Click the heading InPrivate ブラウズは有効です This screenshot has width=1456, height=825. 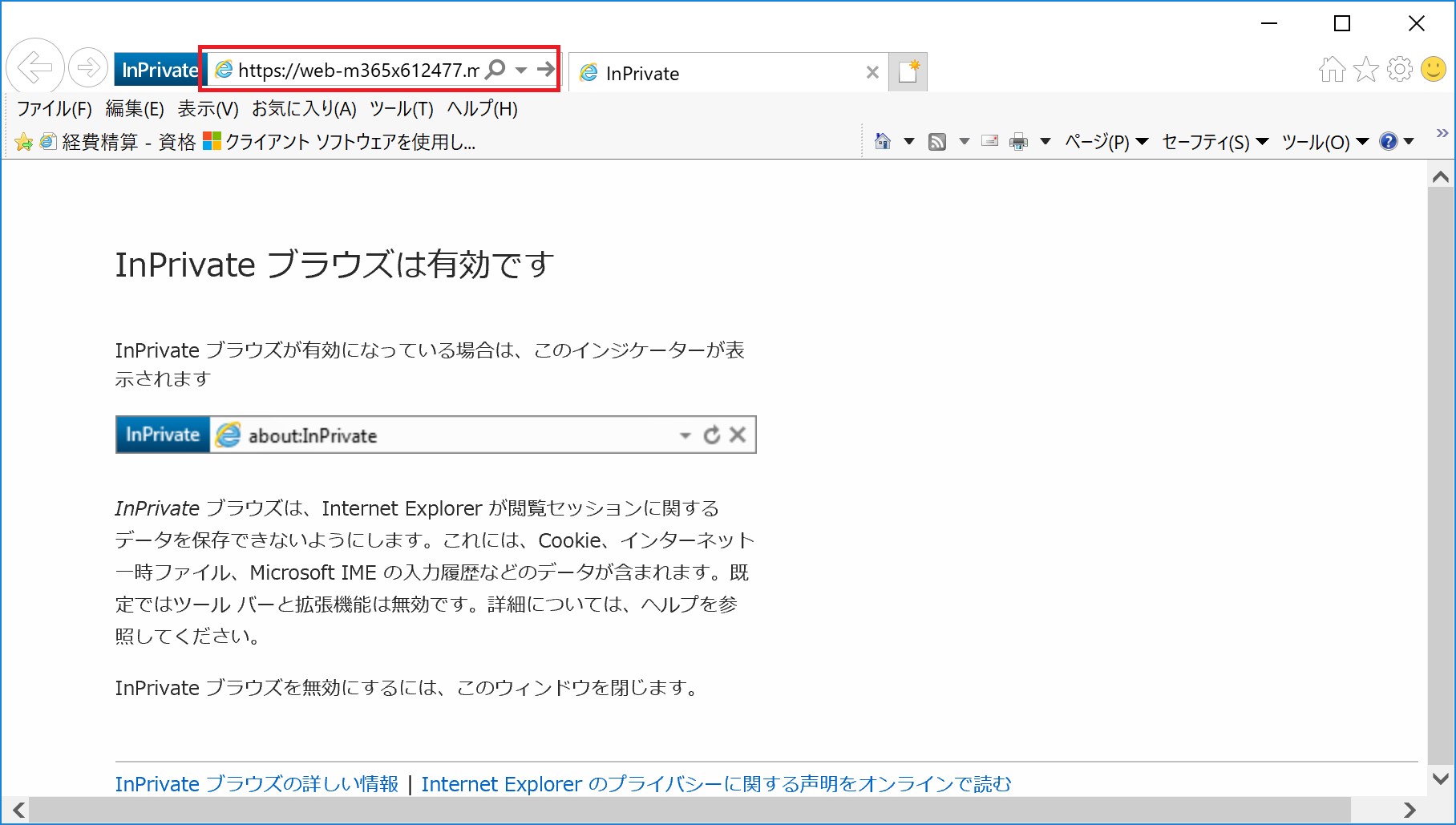(334, 265)
